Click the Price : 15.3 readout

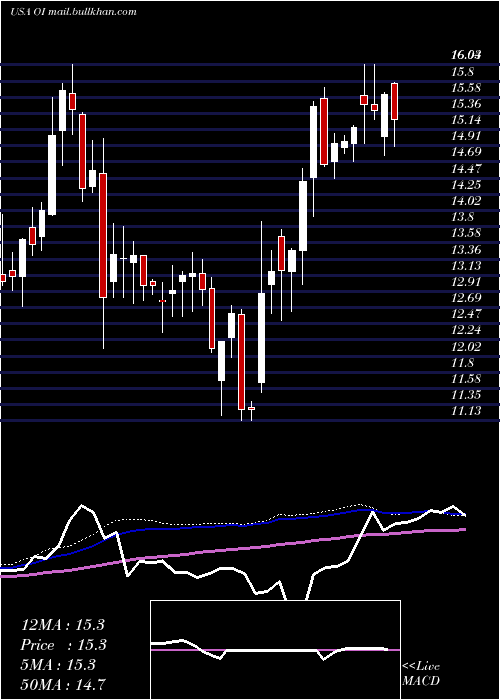(x=62, y=645)
